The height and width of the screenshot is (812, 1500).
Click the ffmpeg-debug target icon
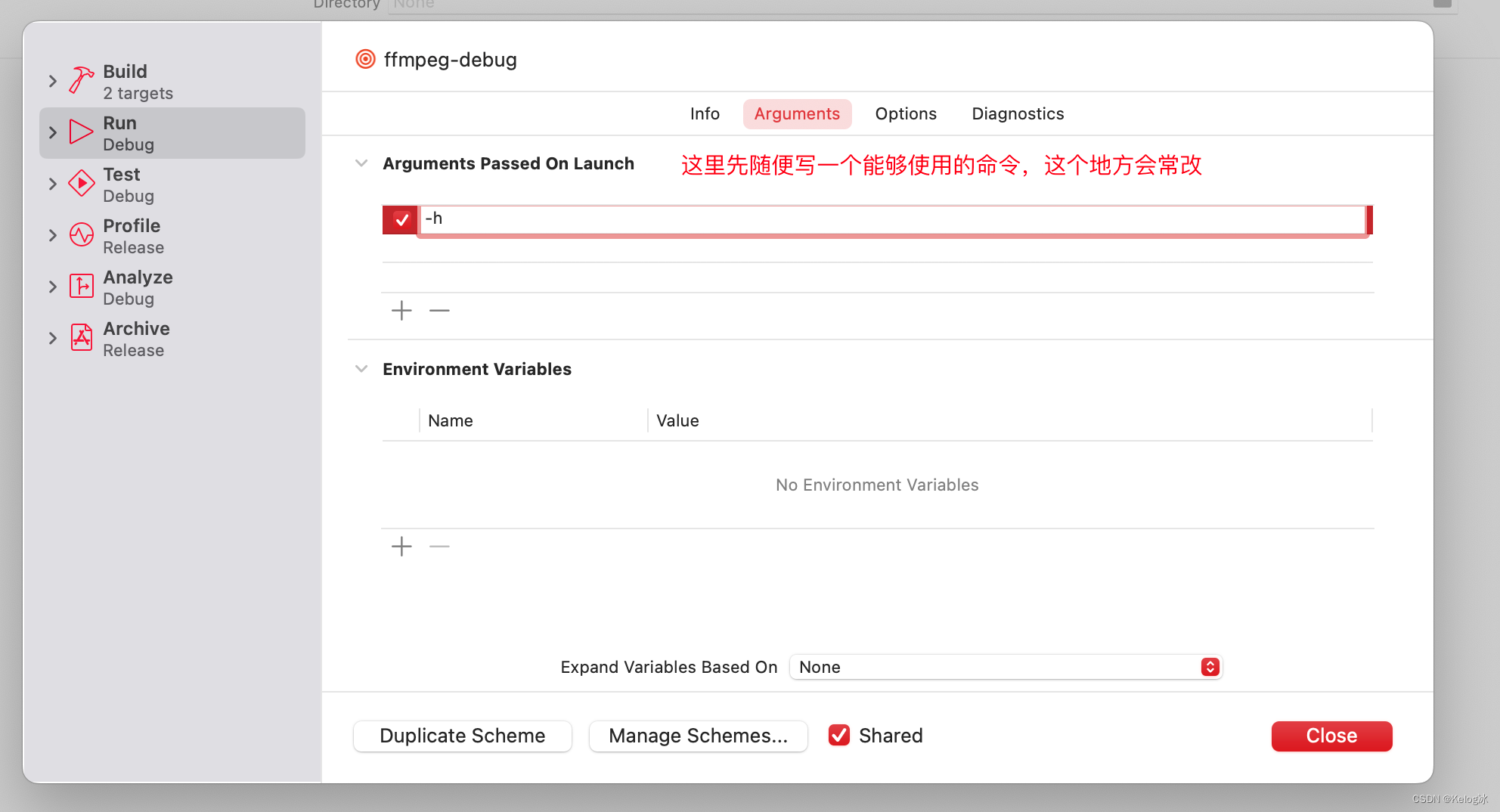pyautogui.click(x=365, y=59)
